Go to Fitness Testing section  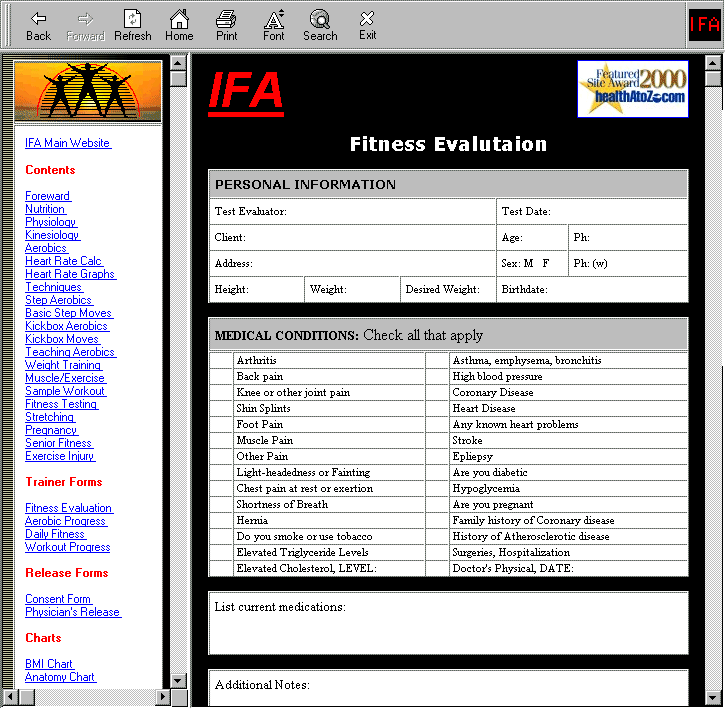pyautogui.click(x=61, y=404)
